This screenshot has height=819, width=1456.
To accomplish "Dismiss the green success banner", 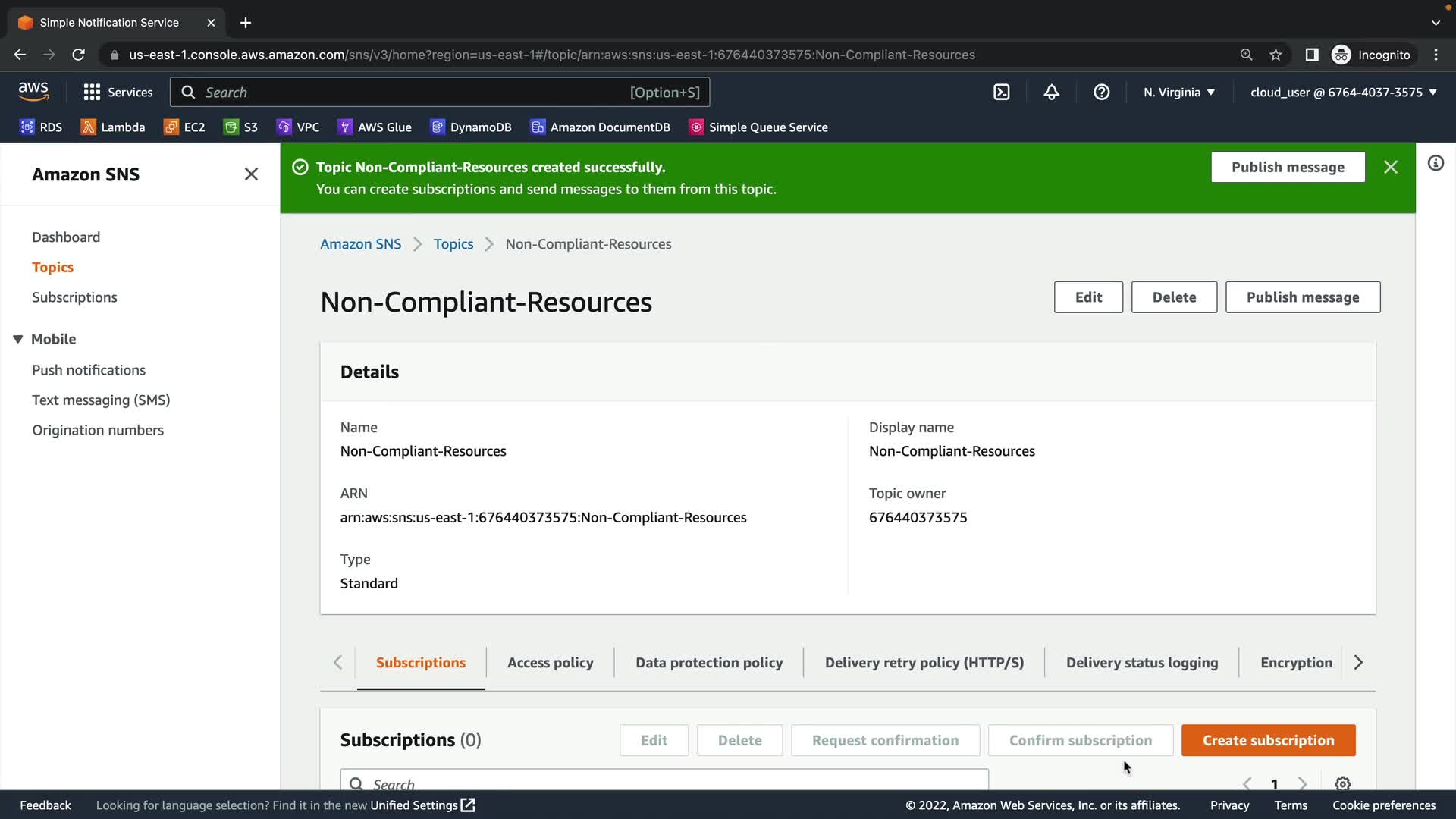I will 1390,167.
